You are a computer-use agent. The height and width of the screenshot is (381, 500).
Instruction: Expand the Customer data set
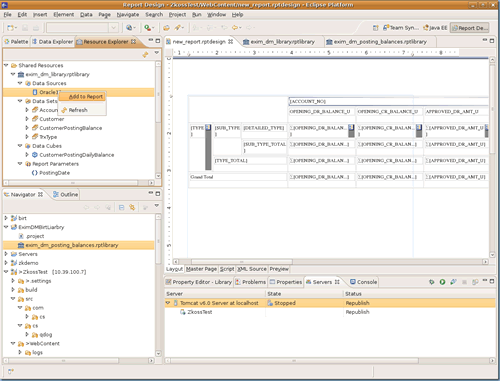[27, 119]
